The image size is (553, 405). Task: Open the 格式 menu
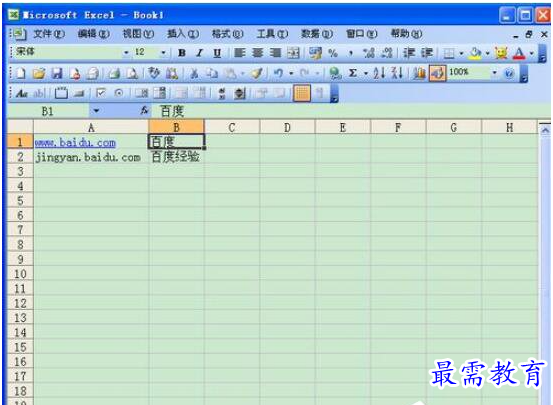point(227,34)
